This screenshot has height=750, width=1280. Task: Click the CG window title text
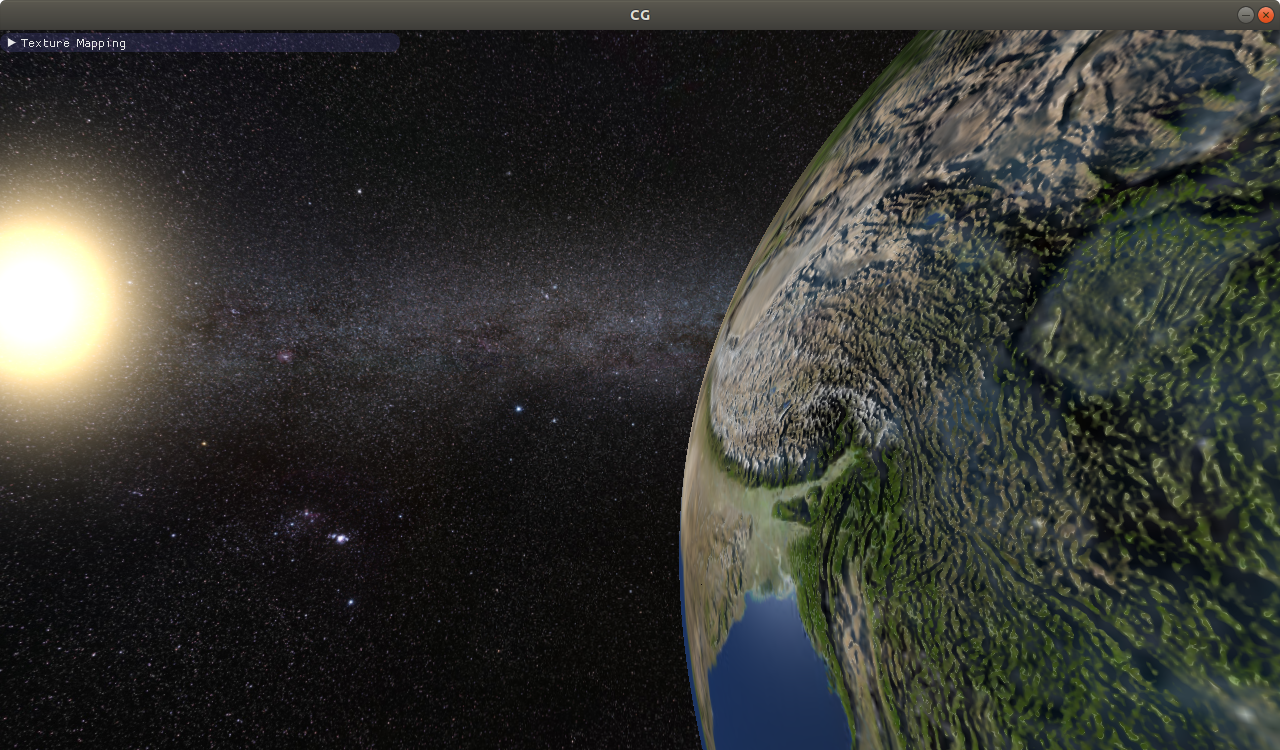click(640, 14)
